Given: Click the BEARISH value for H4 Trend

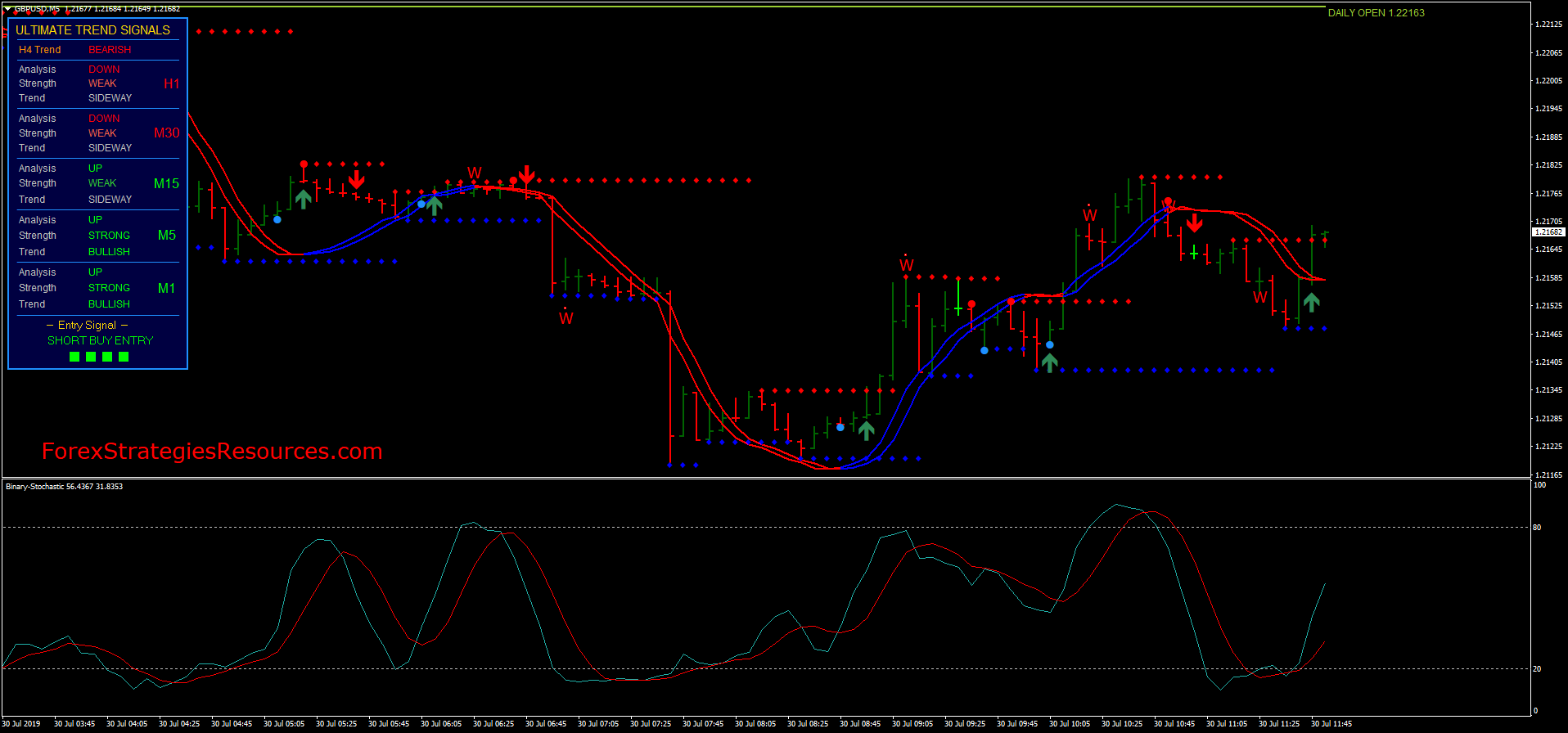Looking at the screenshot, I should pyautogui.click(x=110, y=50).
